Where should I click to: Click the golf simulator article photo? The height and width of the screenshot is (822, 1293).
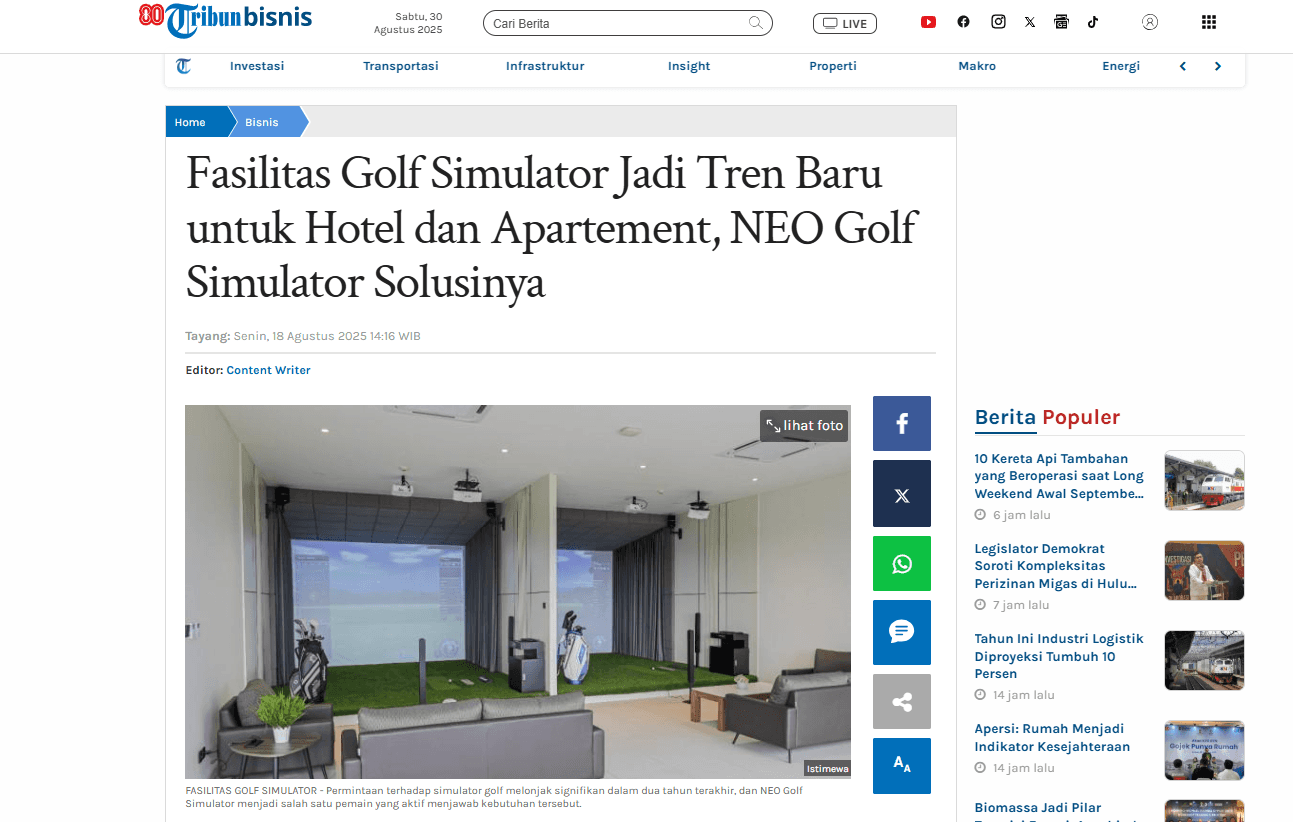pyautogui.click(x=518, y=592)
